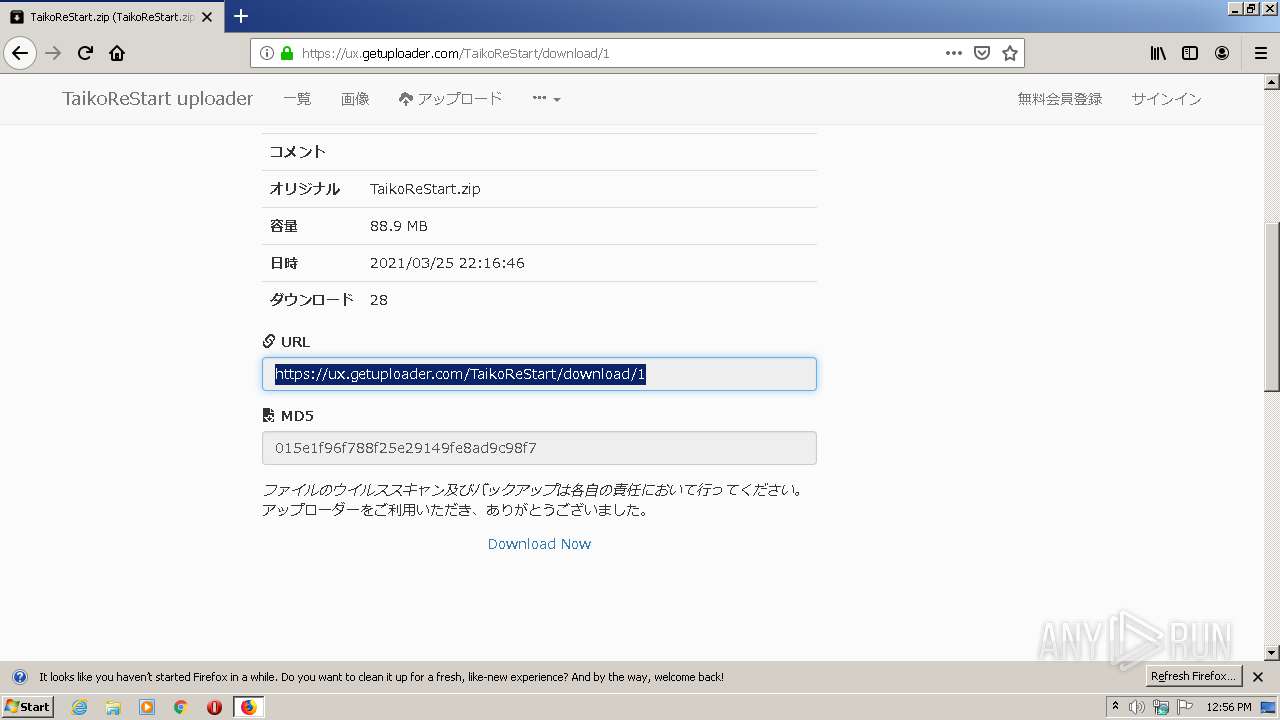Open the Windows Start menu
This screenshot has width=1280, height=720.
point(28,706)
